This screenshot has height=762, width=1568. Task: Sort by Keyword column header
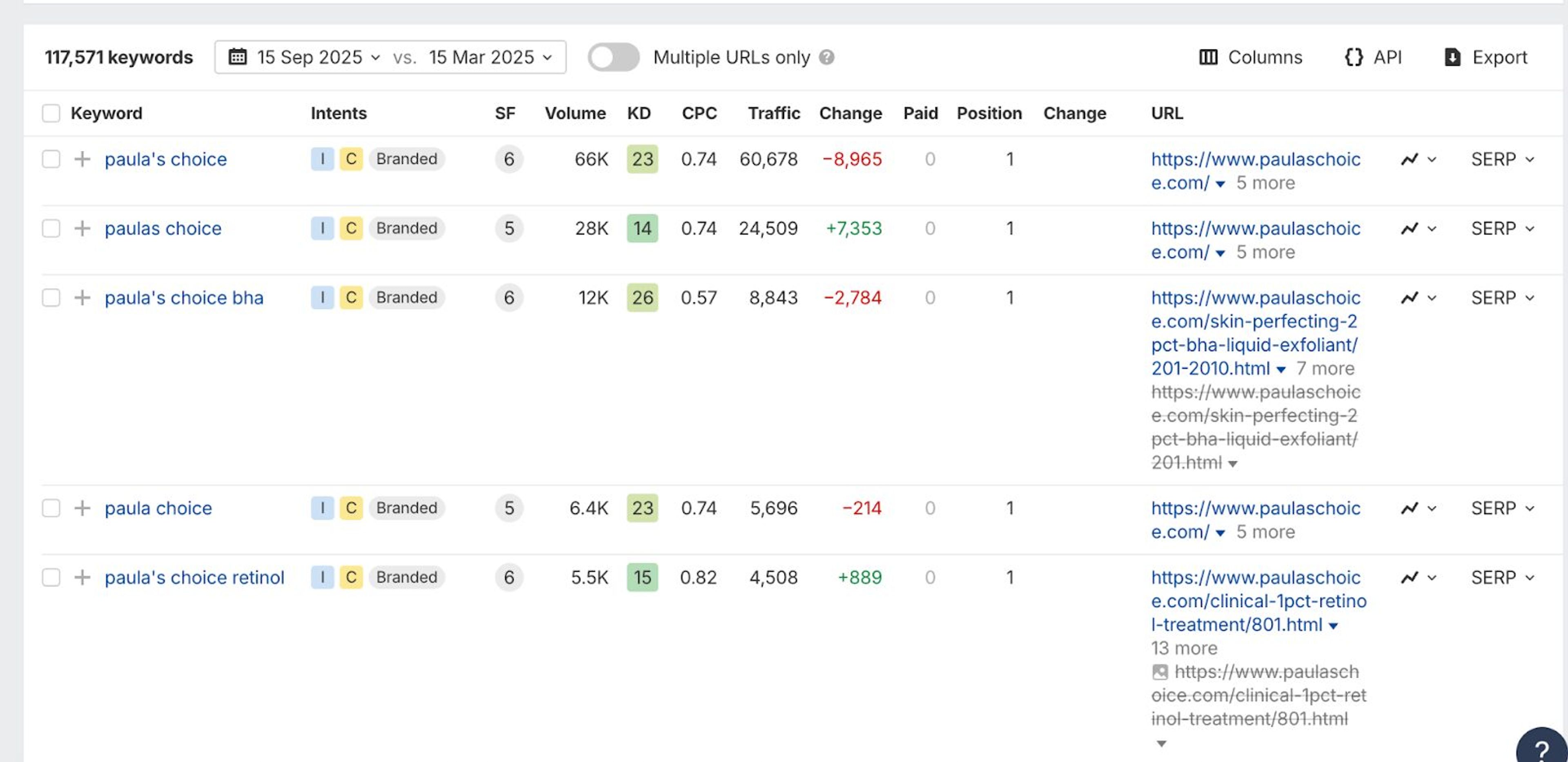click(107, 113)
